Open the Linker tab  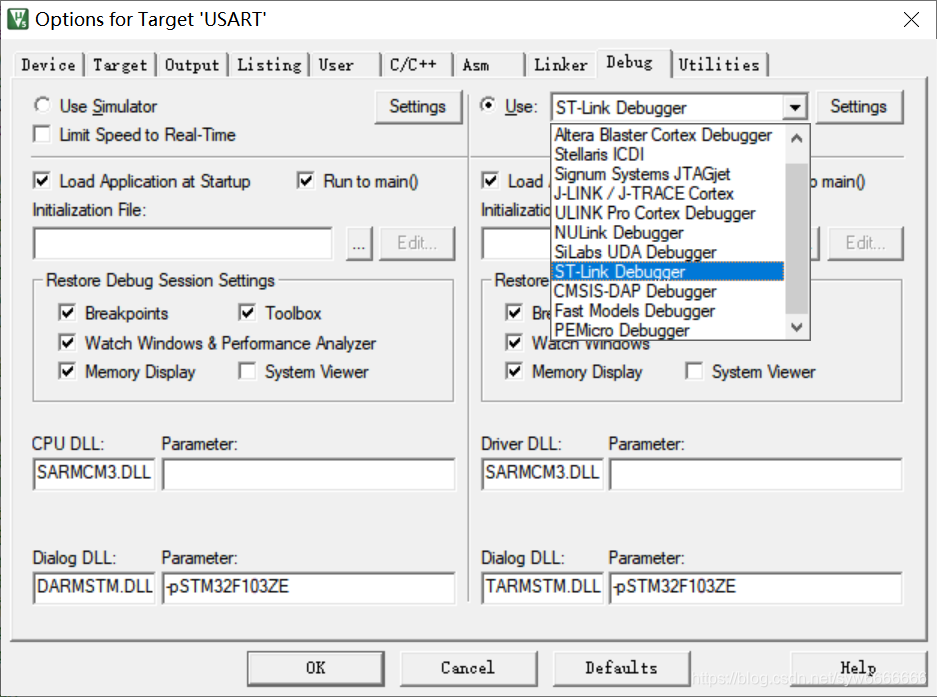click(x=561, y=65)
